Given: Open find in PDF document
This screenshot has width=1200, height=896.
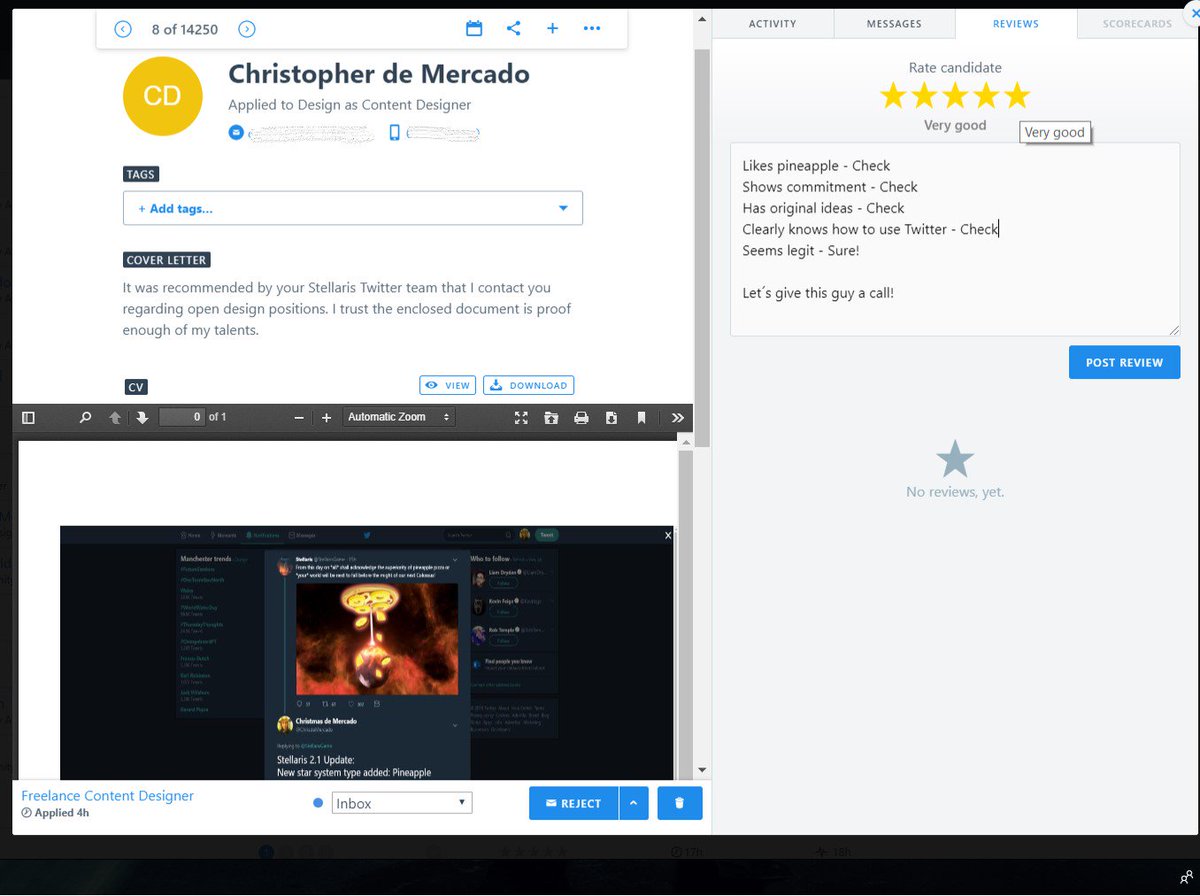Looking at the screenshot, I should pyautogui.click(x=86, y=417).
